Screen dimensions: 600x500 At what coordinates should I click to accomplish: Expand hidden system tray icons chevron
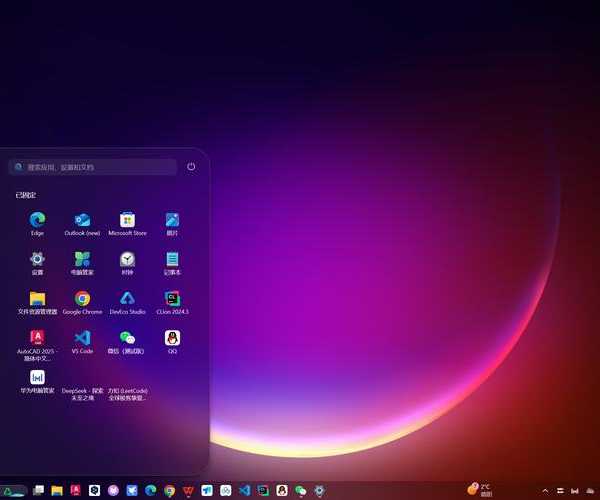coord(546,491)
